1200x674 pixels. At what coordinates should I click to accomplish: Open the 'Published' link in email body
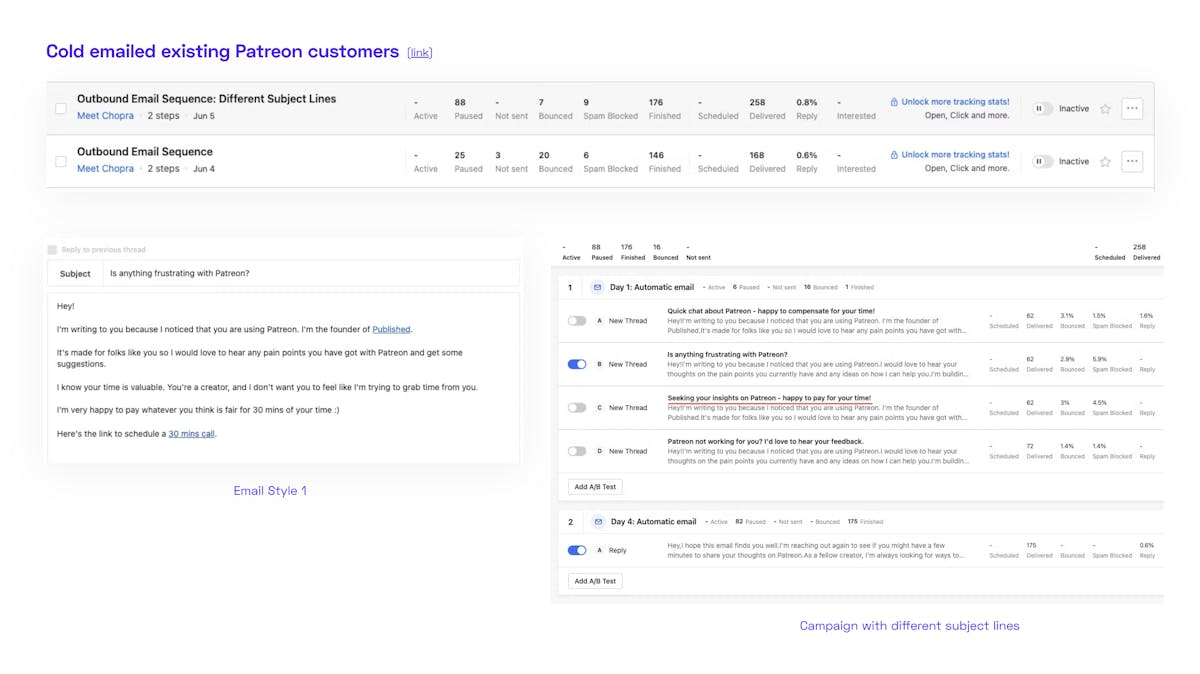391,329
